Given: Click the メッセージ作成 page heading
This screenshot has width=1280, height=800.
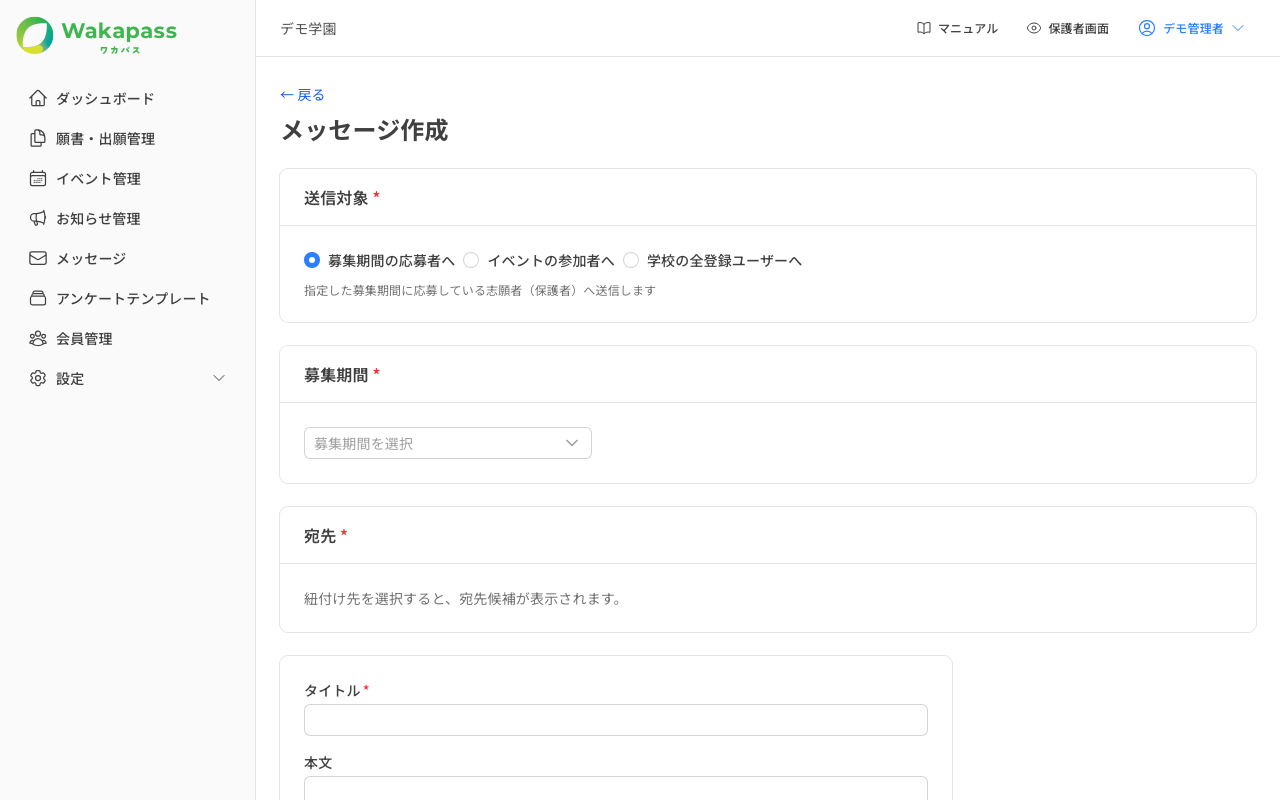Looking at the screenshot, I should [x=364, y=131].
